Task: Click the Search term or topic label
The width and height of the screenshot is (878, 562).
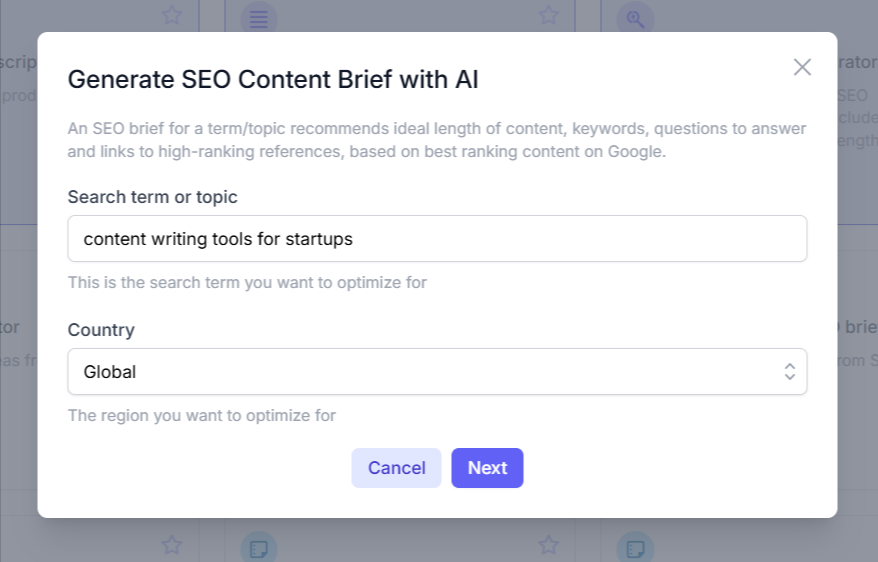Action: pyautogui.click(x=152, y=197)
